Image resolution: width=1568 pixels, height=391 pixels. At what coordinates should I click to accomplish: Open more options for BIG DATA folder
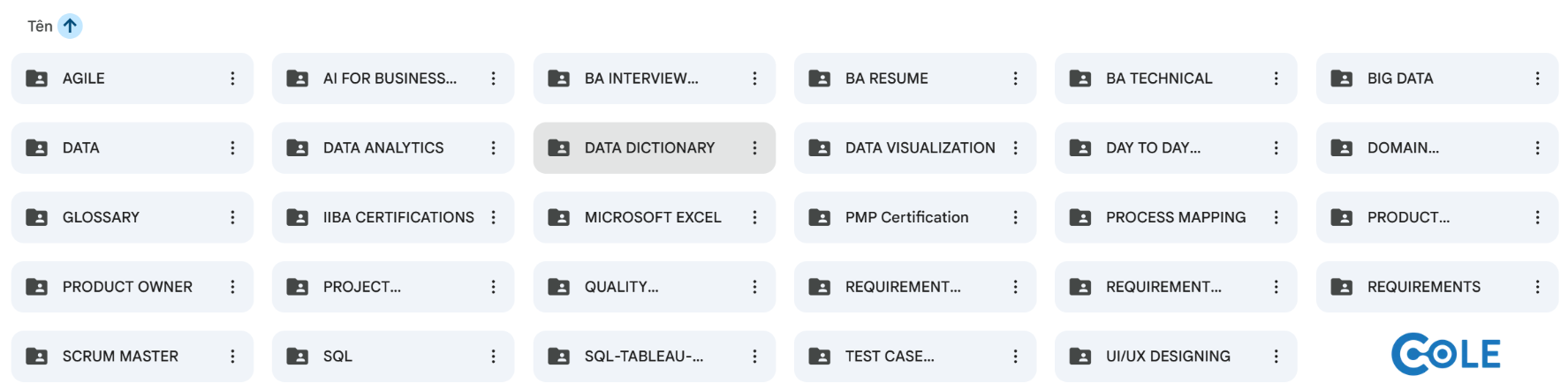[1537, 79]
